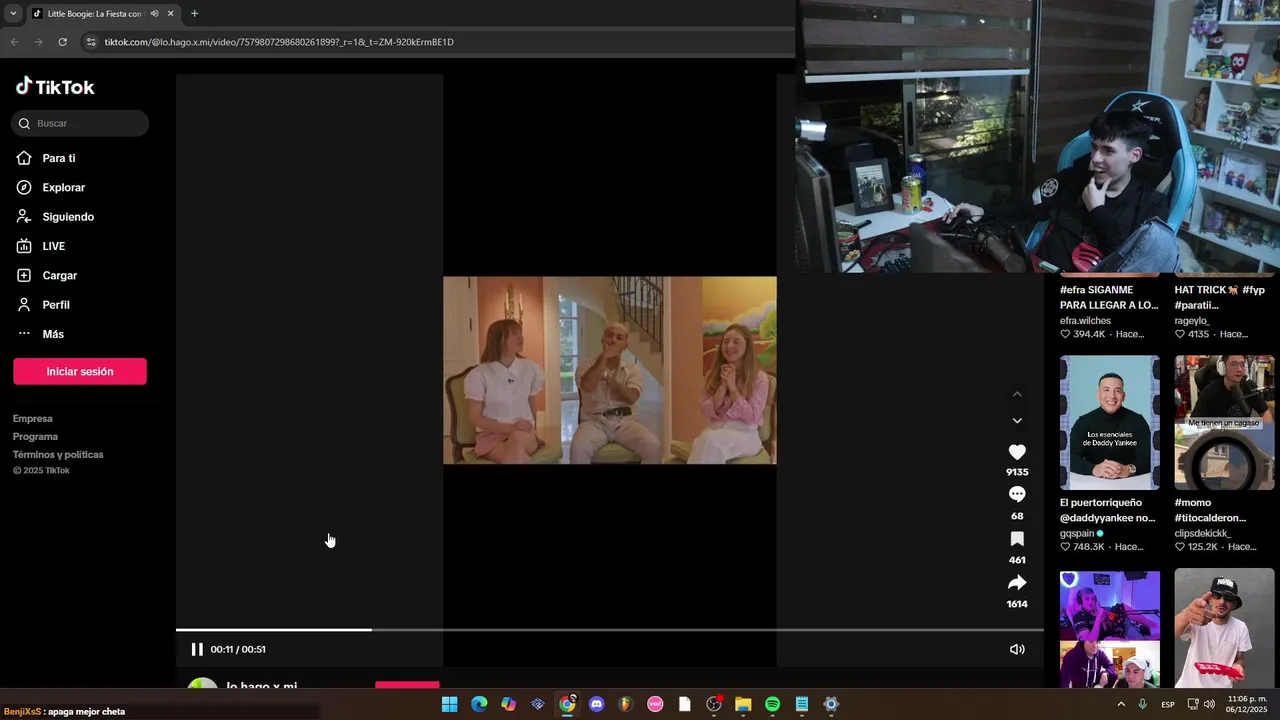The width and height of the screenshot is (1280, 720).
Task: Share the video with arrow icon
Action: (x=1017, y=583)
